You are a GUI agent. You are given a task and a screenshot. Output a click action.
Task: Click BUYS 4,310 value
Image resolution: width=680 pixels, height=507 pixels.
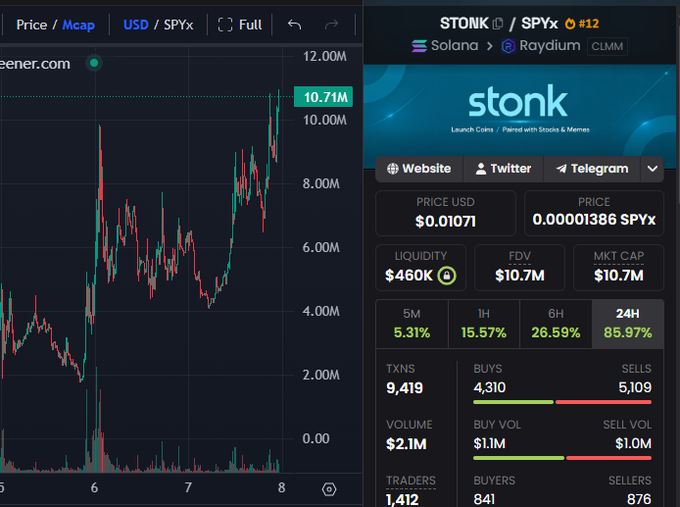[x=490, y=387]
